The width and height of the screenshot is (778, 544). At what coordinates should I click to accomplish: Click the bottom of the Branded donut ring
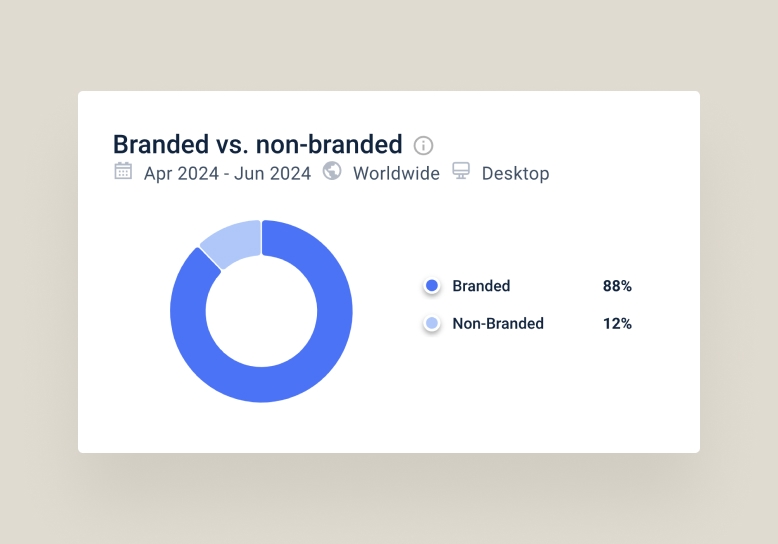[261, 385]
